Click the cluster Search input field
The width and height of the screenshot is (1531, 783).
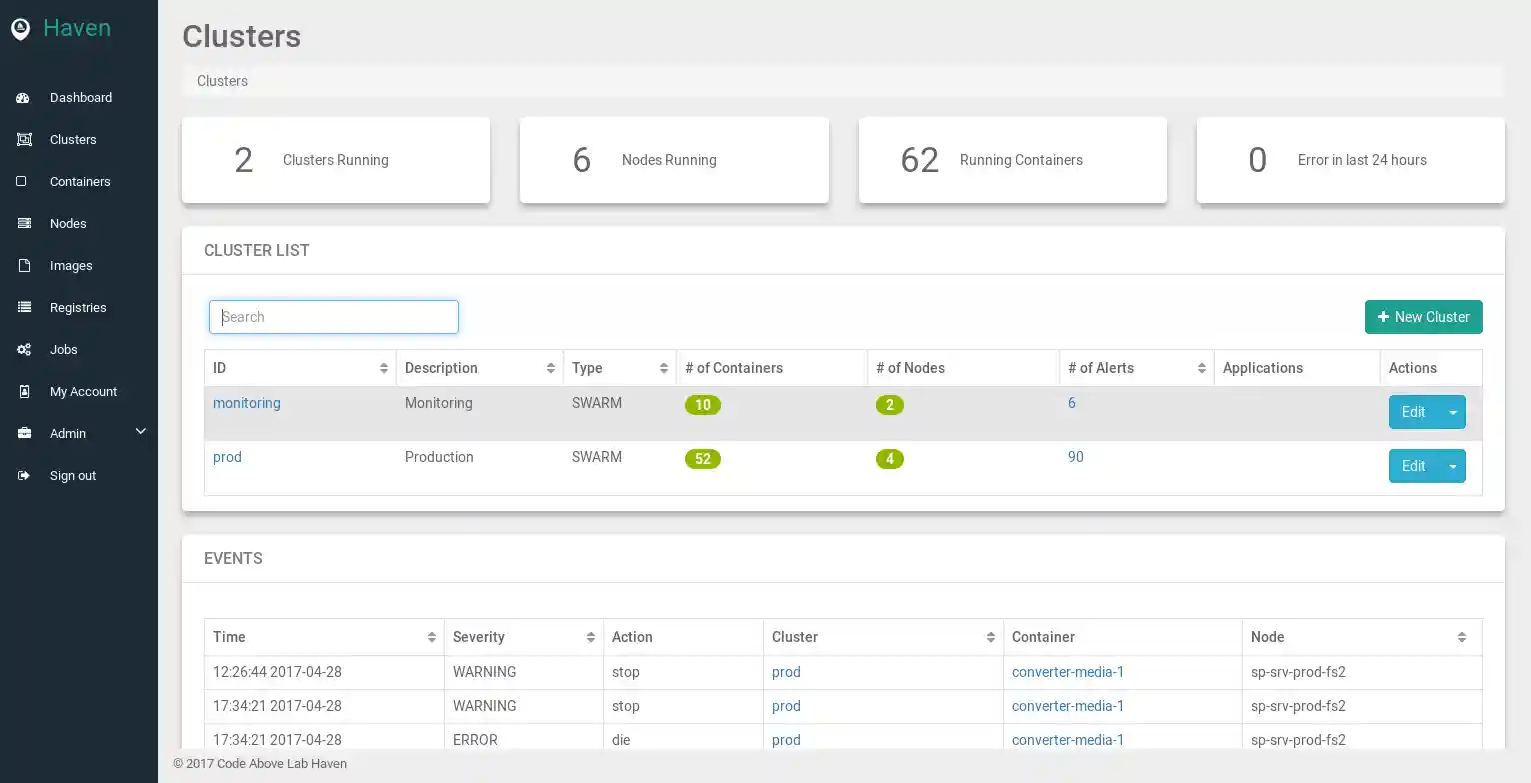pyautogui.click(x=334, y=317)
